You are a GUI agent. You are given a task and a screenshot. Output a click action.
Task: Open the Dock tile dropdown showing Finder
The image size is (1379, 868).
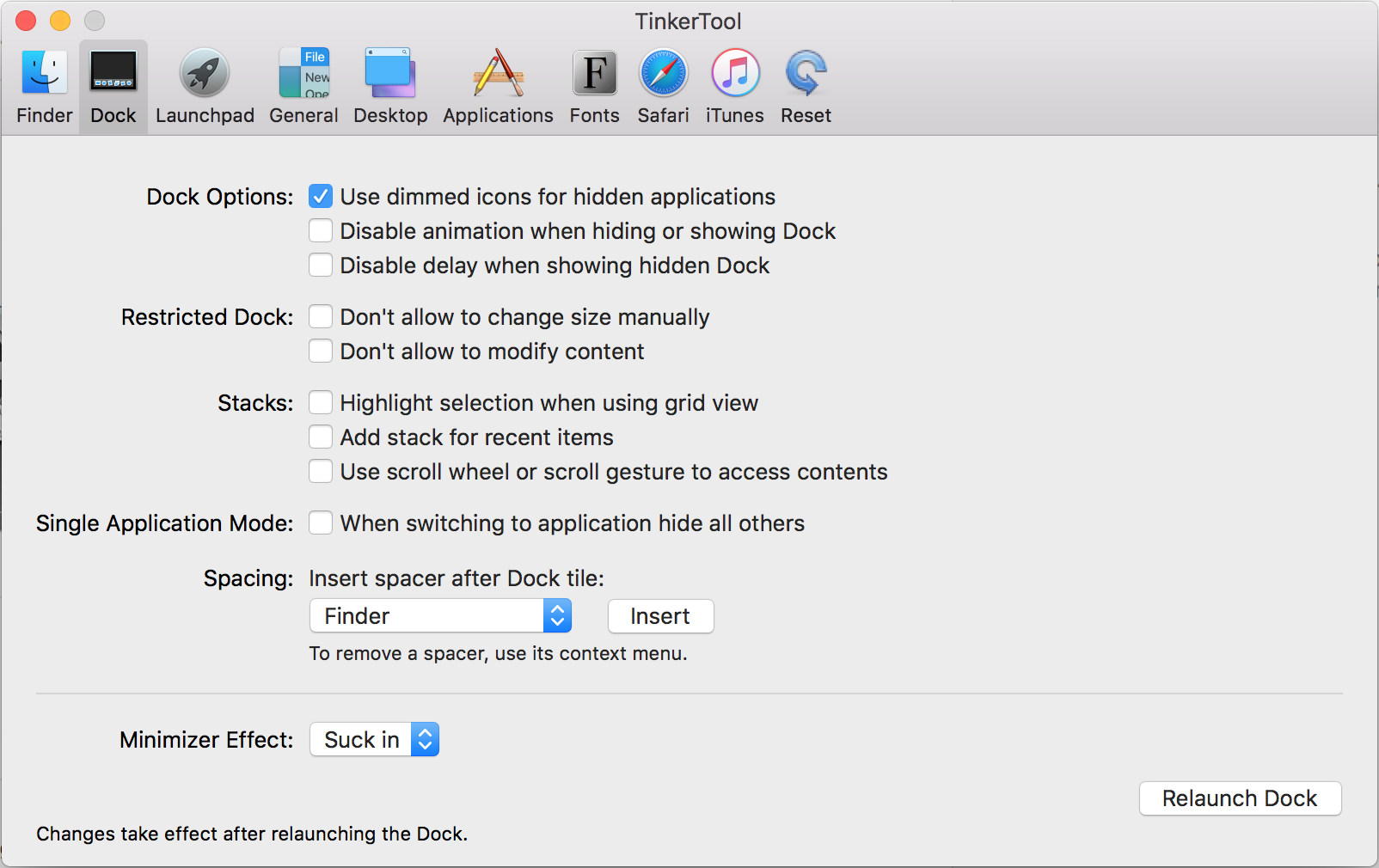(439, 615)
